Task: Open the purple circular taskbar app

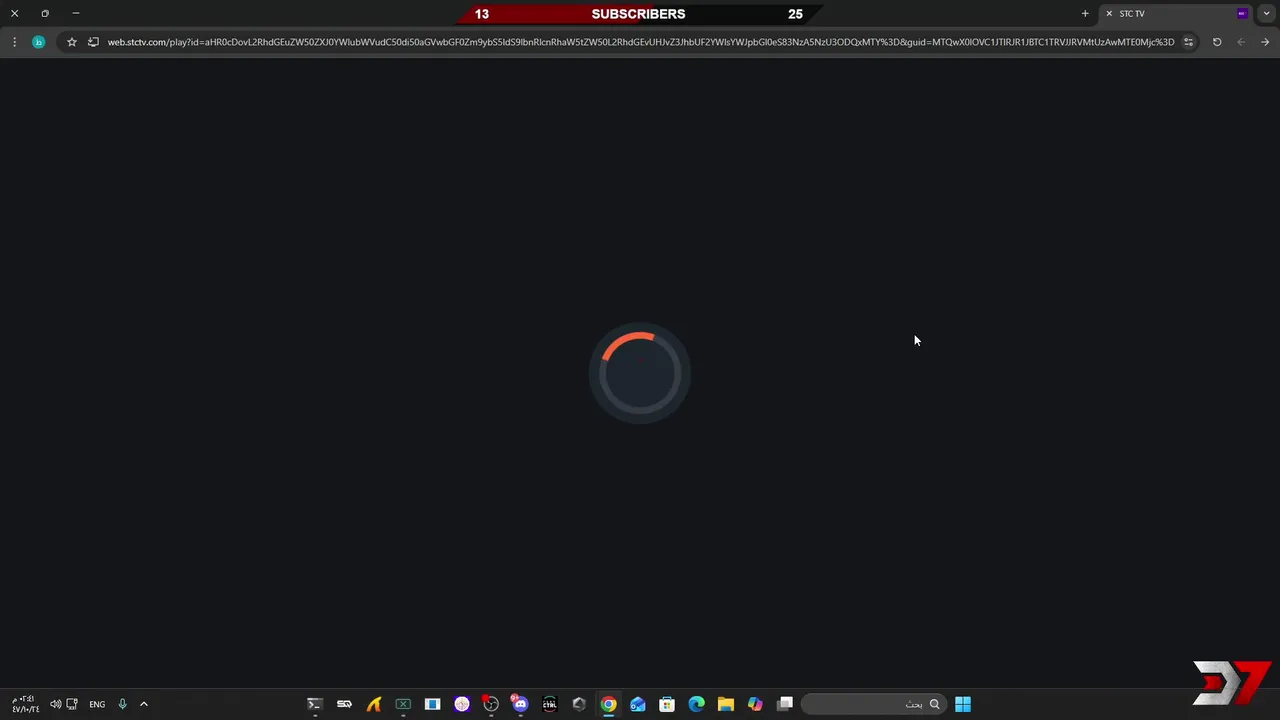Action: click(462, 704)
